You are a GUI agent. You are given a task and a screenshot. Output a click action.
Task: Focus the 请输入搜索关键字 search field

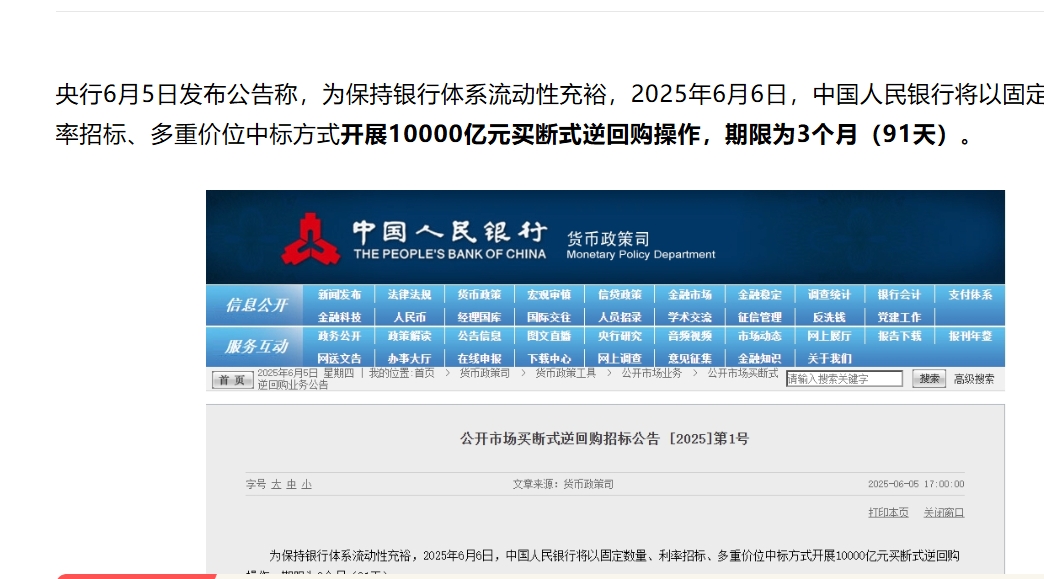tap(844, 379)
